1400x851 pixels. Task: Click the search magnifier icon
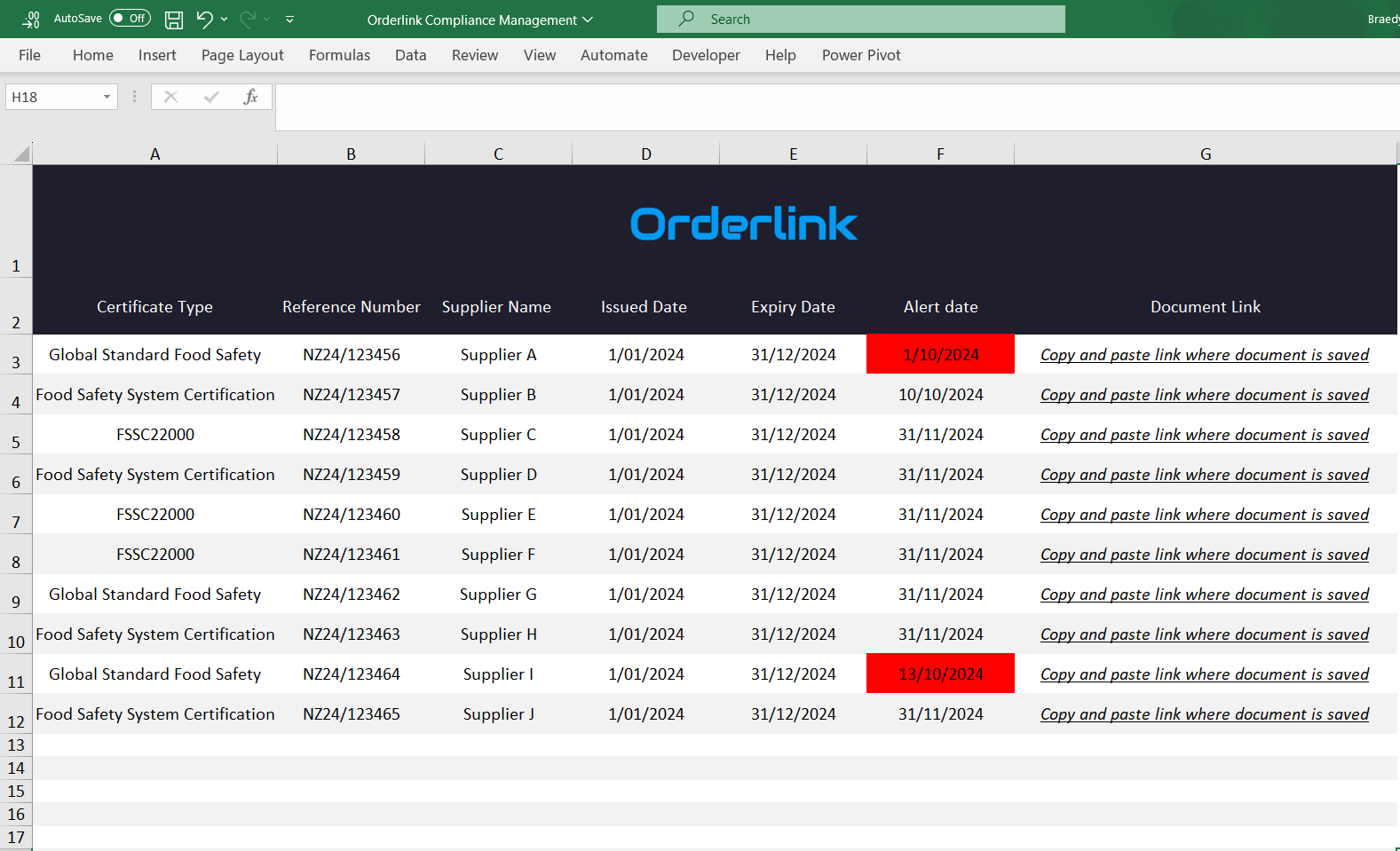point(686,19)
